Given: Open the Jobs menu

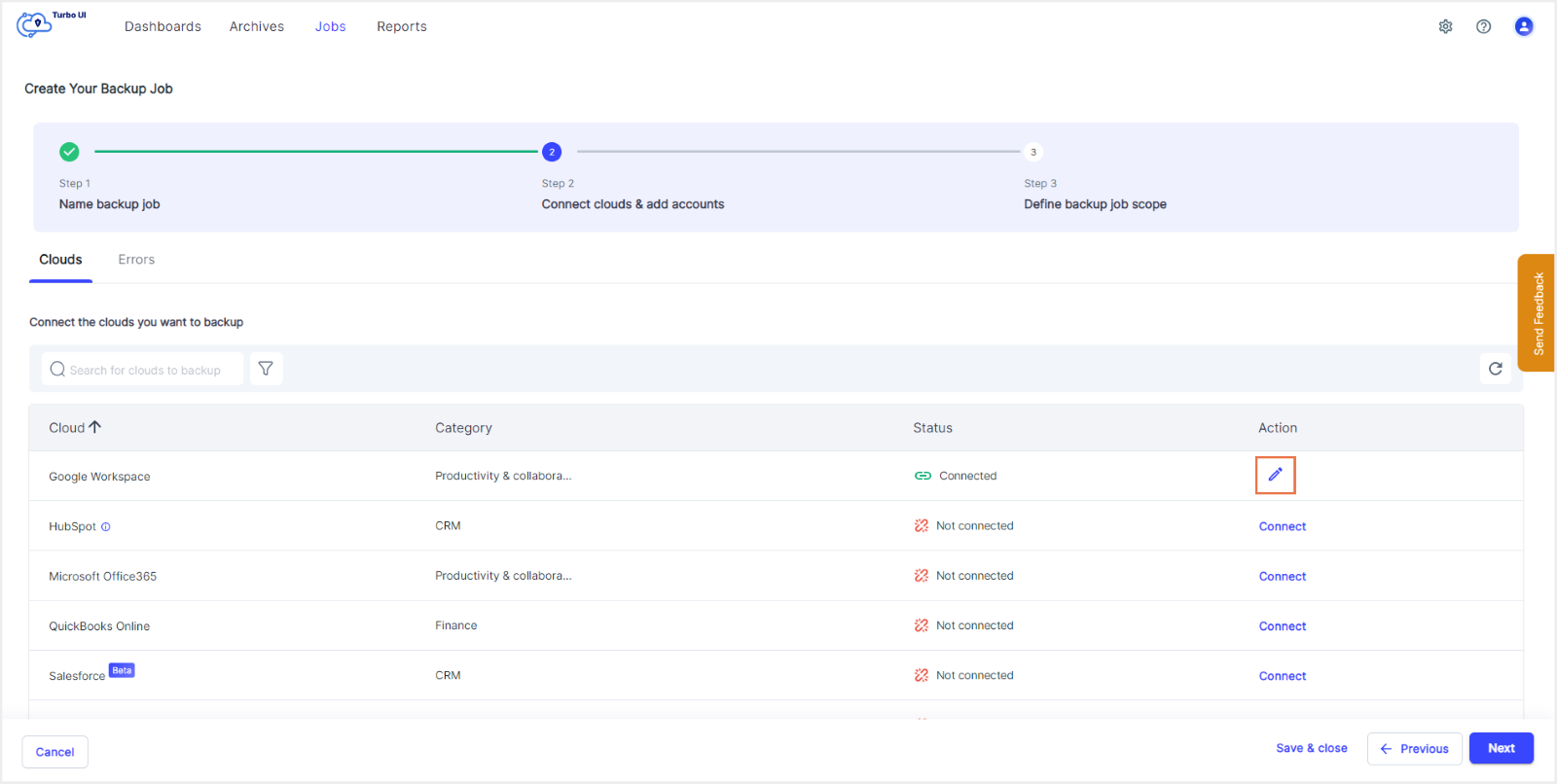Looking at the screenshot, I should tap(331, 26).
